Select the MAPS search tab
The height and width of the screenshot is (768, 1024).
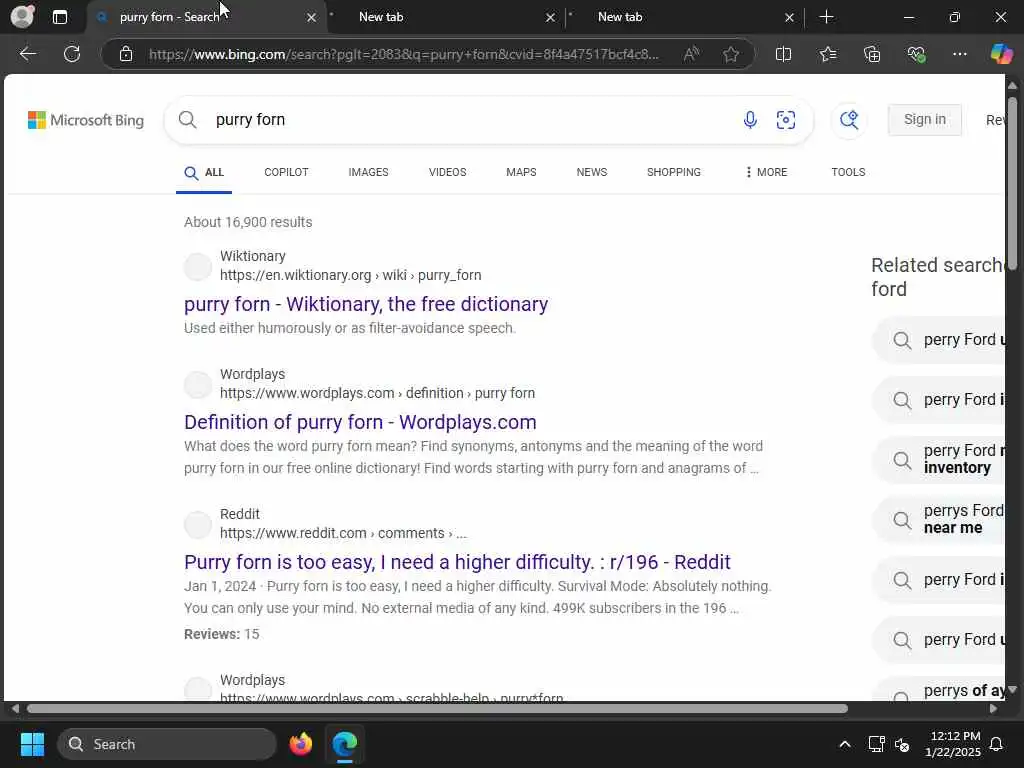point(521,172)
